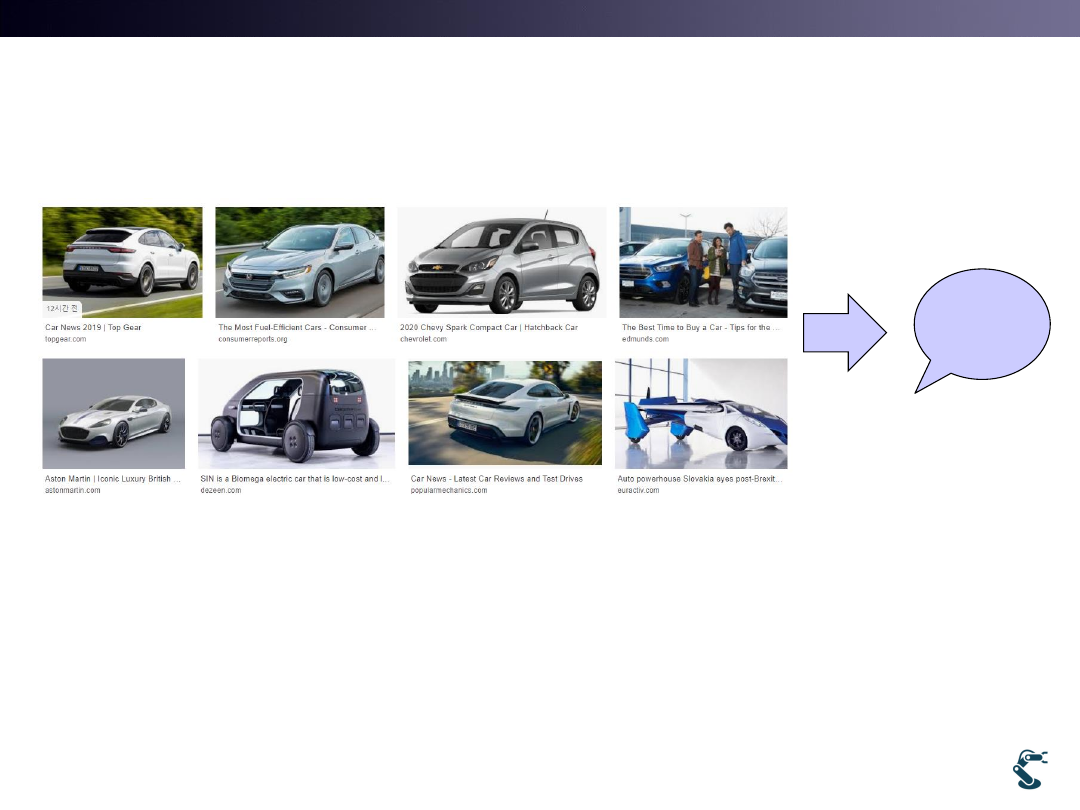Open the silver Chevy Spark hatchback image
This screenshot has width=1080, height=810.
click(x=501, y=262)
